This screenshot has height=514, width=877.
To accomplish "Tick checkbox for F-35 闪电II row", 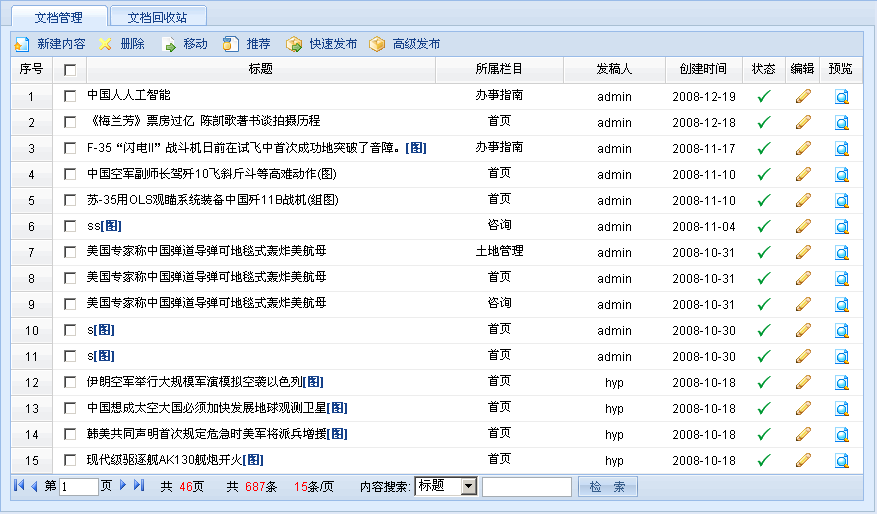I will click(70, 148).
